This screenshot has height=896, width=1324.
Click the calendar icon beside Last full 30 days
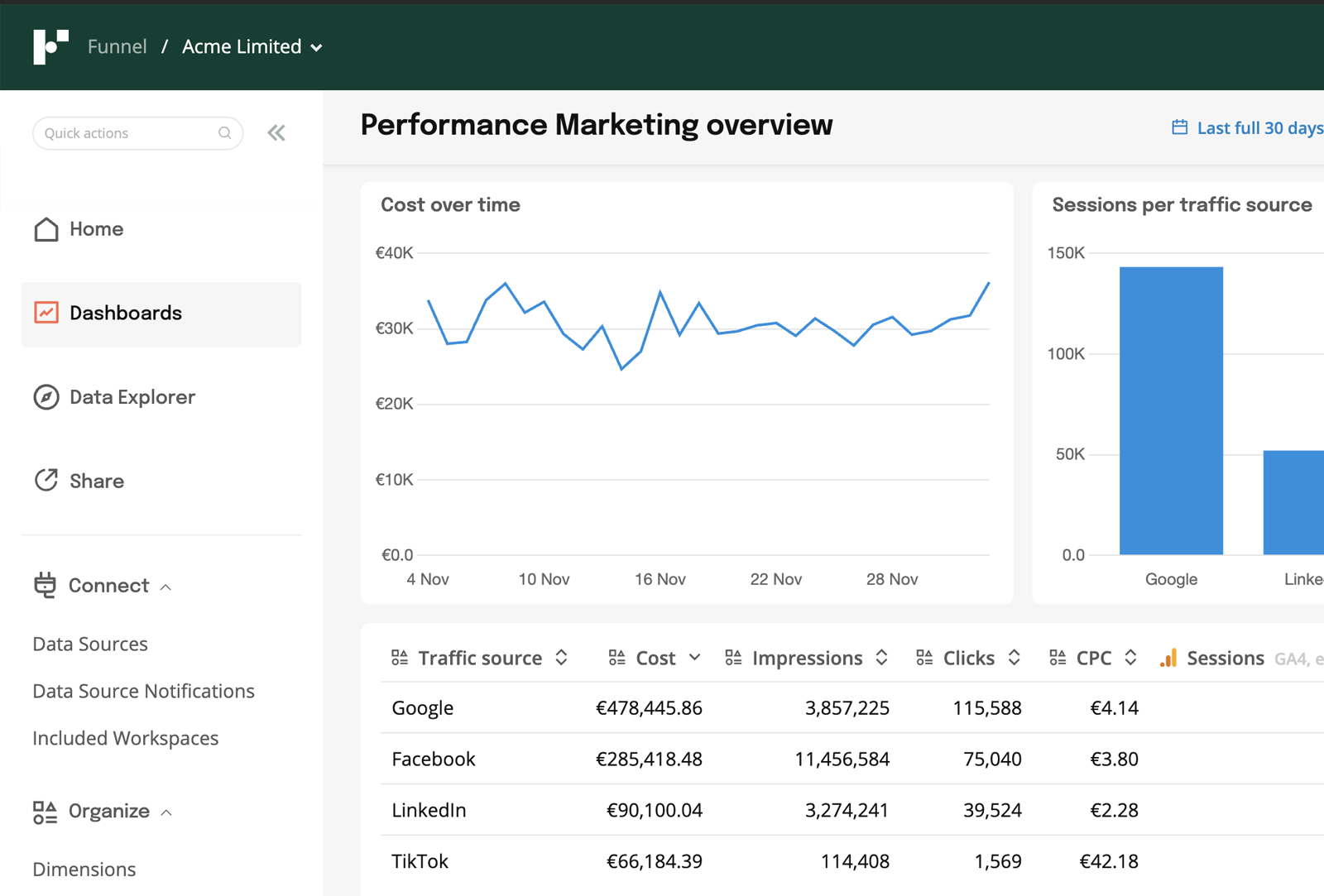point(1178,127)
